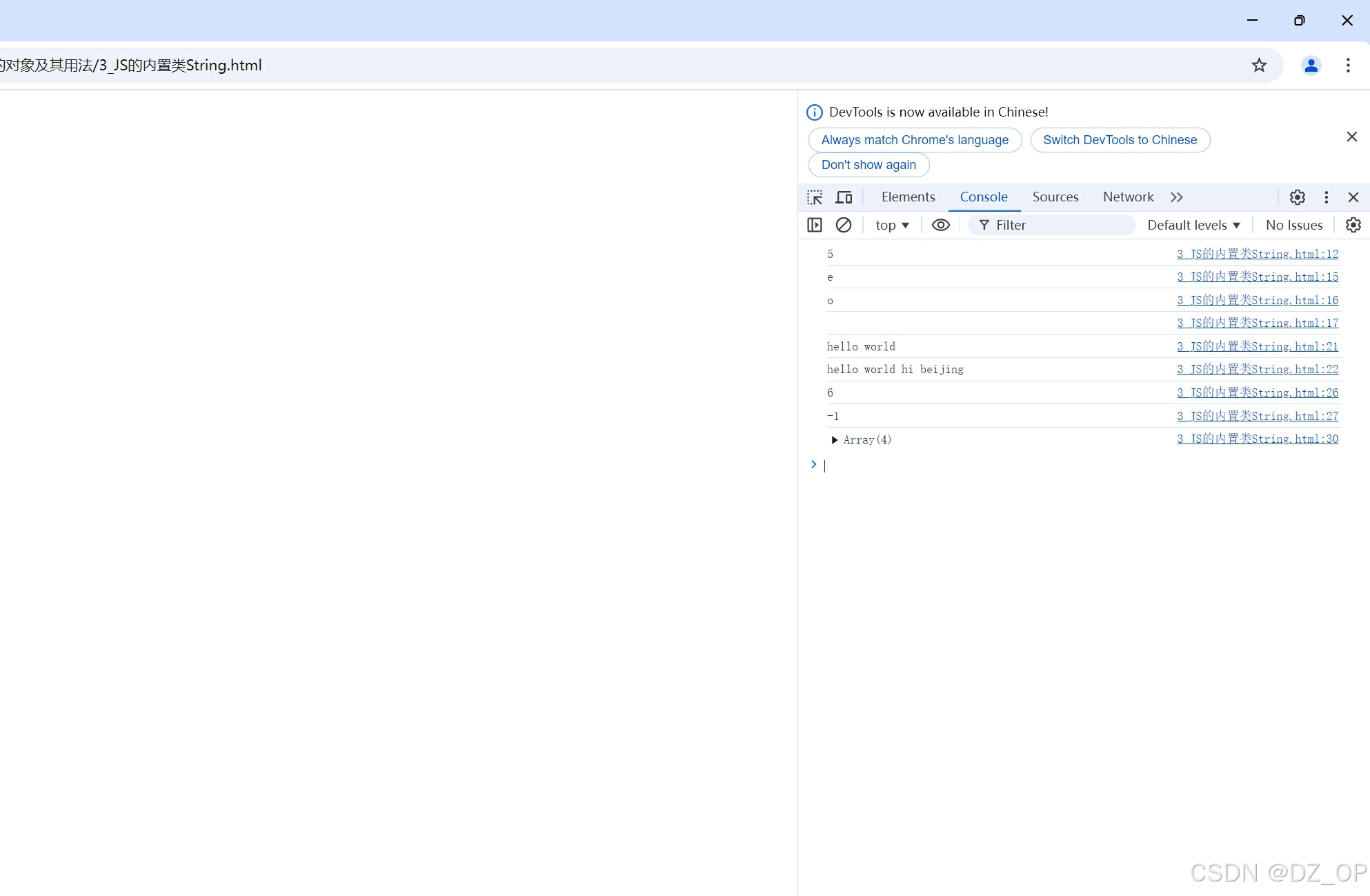Dismiss the DevTools language notification
Image resolution: width=1370 pixels, height=896 pixels.
point(1351,137)
